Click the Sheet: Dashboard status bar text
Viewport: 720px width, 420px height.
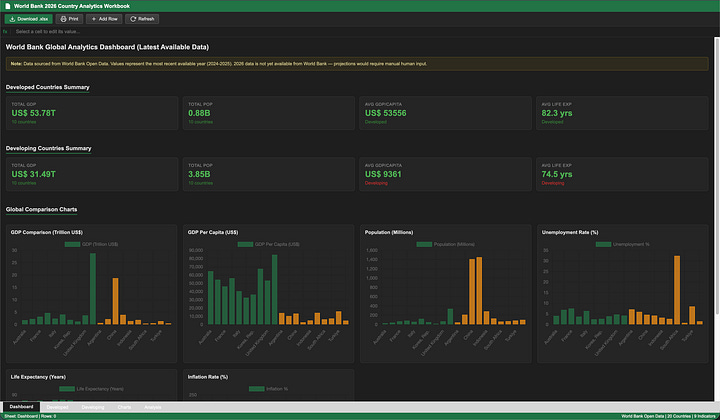[30, 416]
